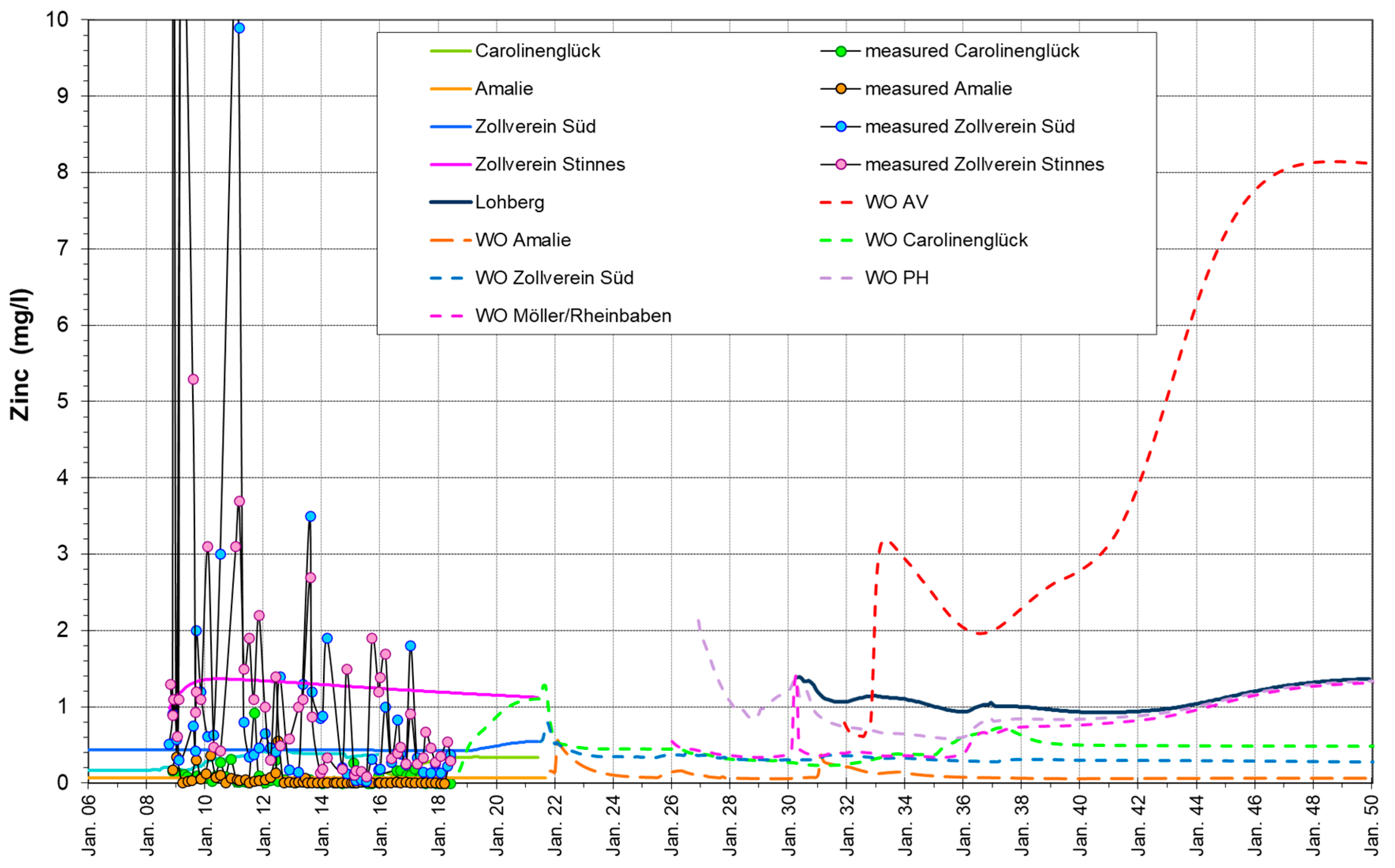Image resolution: width=1395 pixels, height=868 pixels.
Task: Select the Zollverein Süd legend entry
Action: pyautogui.click(x=535, y=126)
